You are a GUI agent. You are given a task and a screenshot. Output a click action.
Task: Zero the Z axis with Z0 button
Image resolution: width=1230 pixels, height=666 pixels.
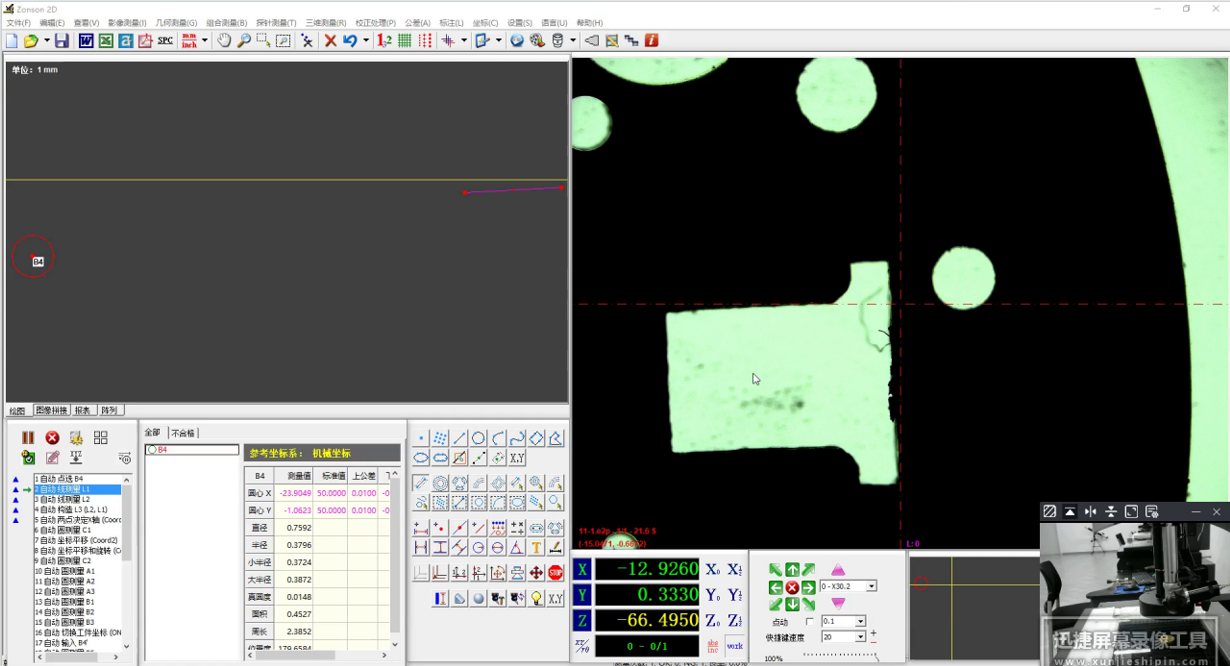pos(712,621)
